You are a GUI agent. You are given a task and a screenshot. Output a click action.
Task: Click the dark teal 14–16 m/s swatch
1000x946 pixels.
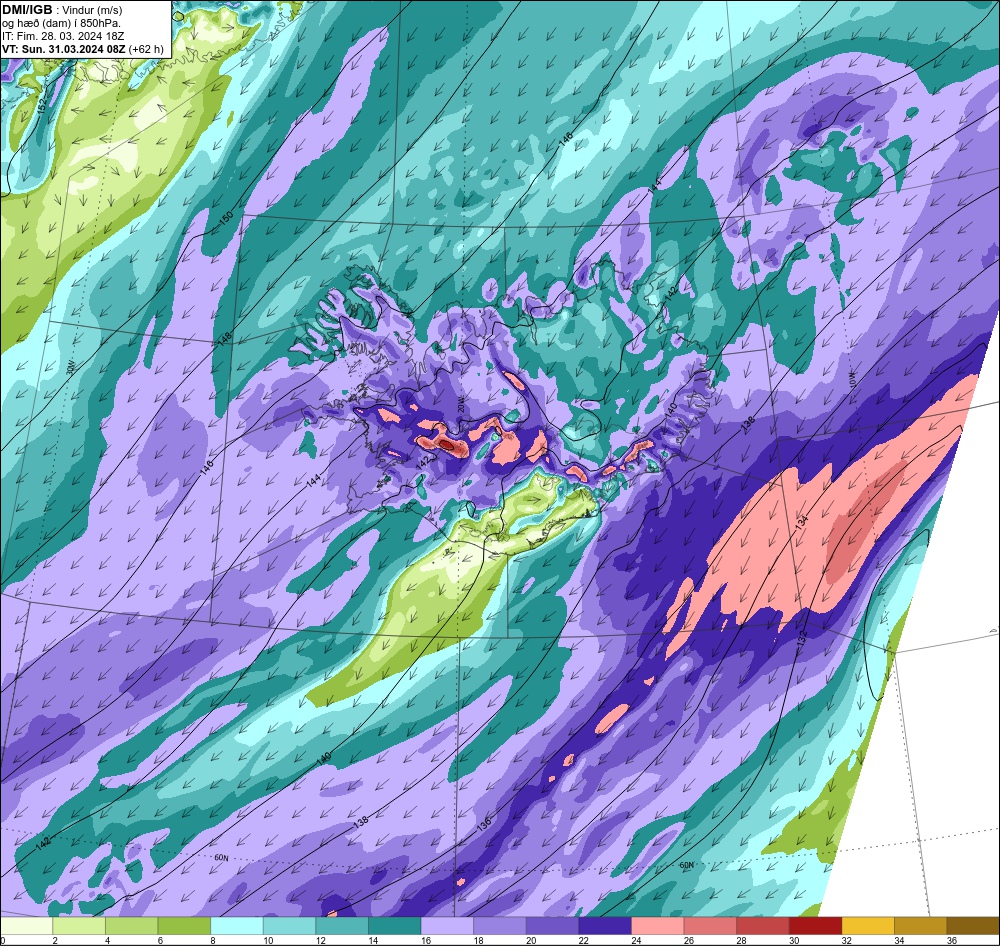[395, 926]
